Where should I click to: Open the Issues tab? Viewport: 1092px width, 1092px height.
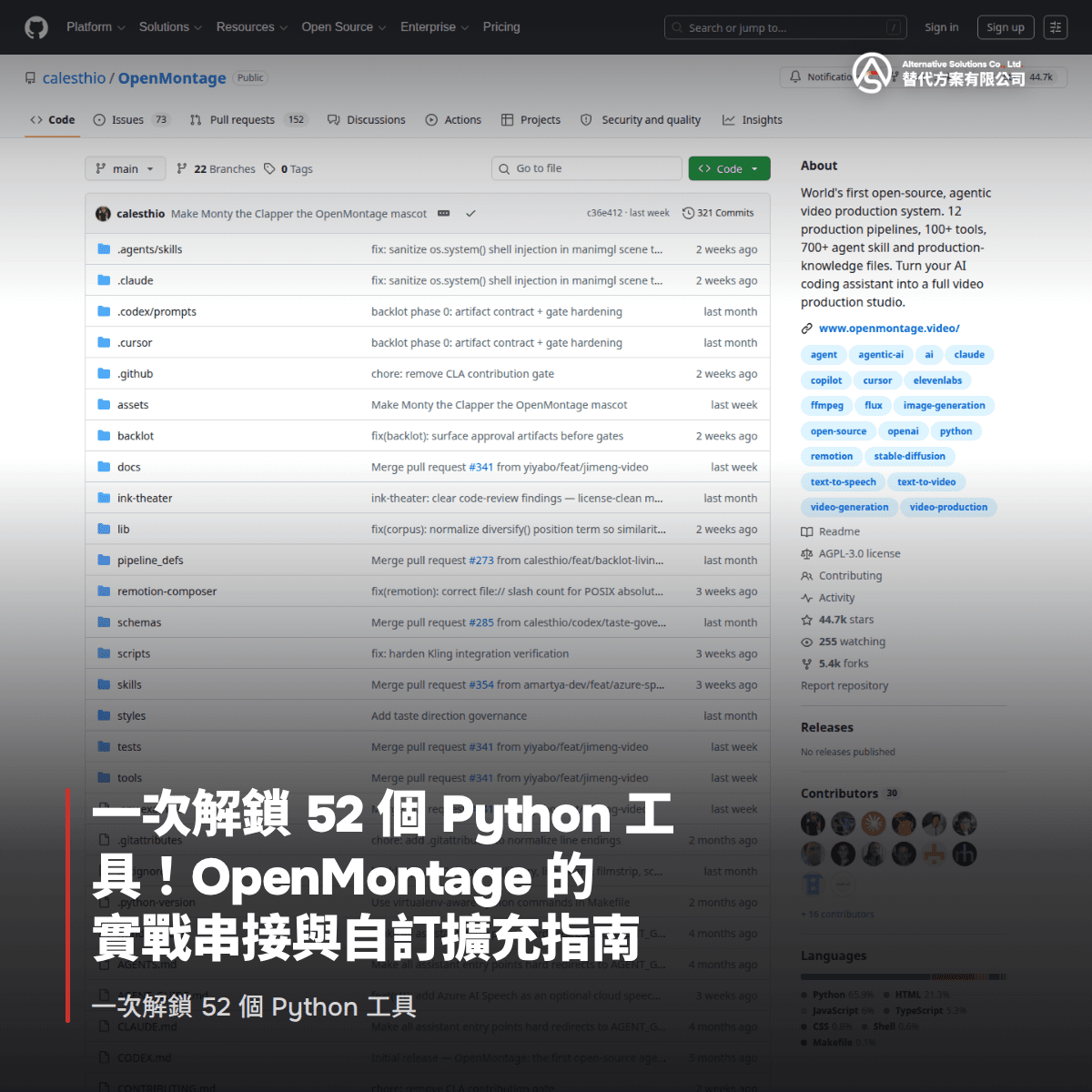coord(131,119)
